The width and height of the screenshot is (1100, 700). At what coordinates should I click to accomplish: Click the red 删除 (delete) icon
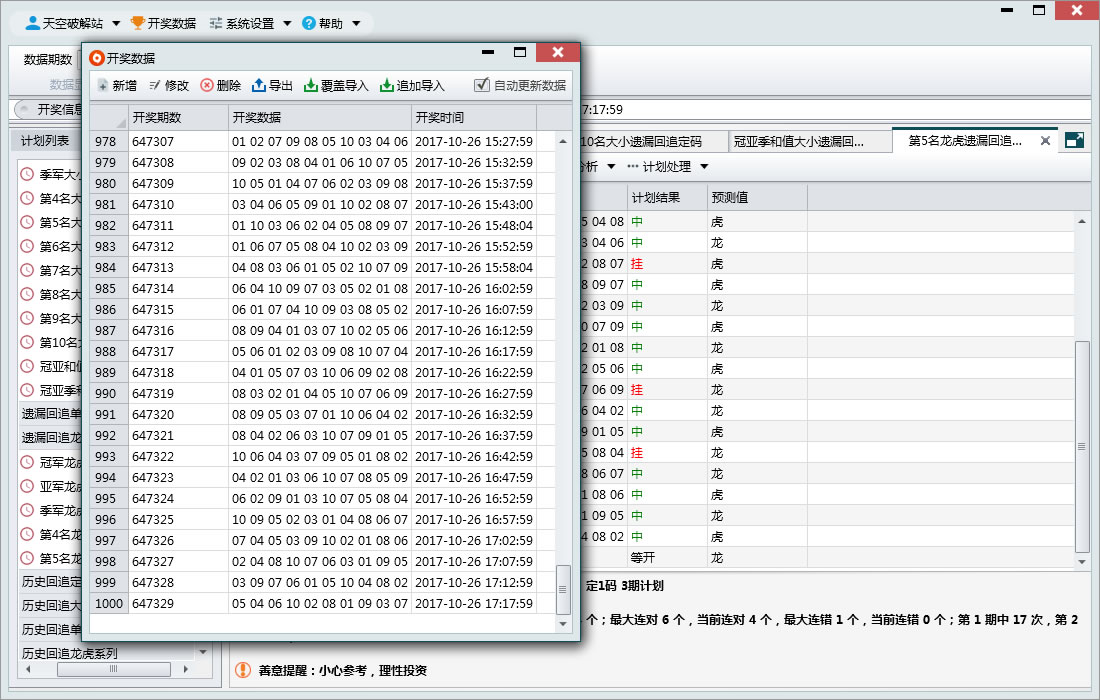pyautogui.click(x=207, y=86)
